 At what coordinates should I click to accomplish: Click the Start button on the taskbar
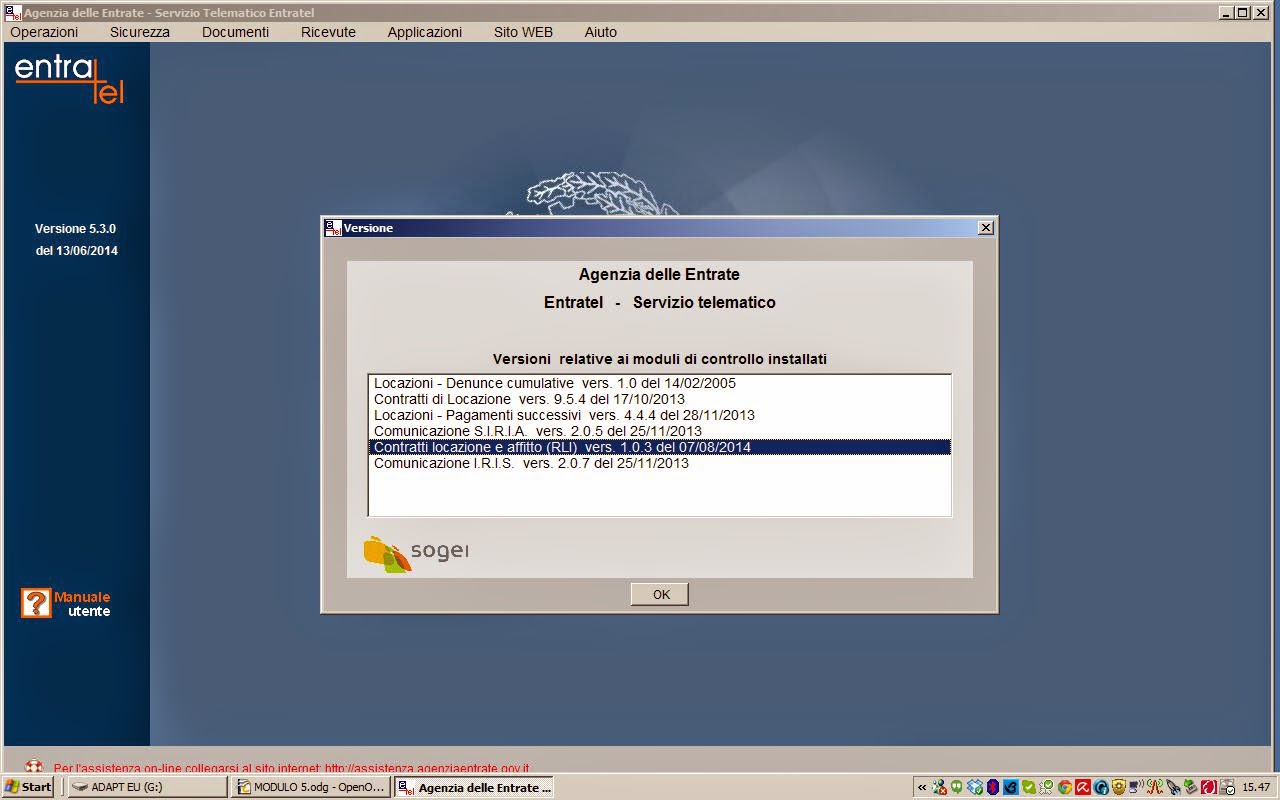29,787
